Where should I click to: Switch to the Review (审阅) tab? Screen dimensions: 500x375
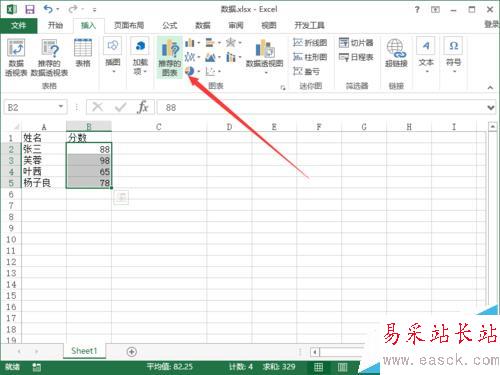pyautogui.click(x=236, y=25)
